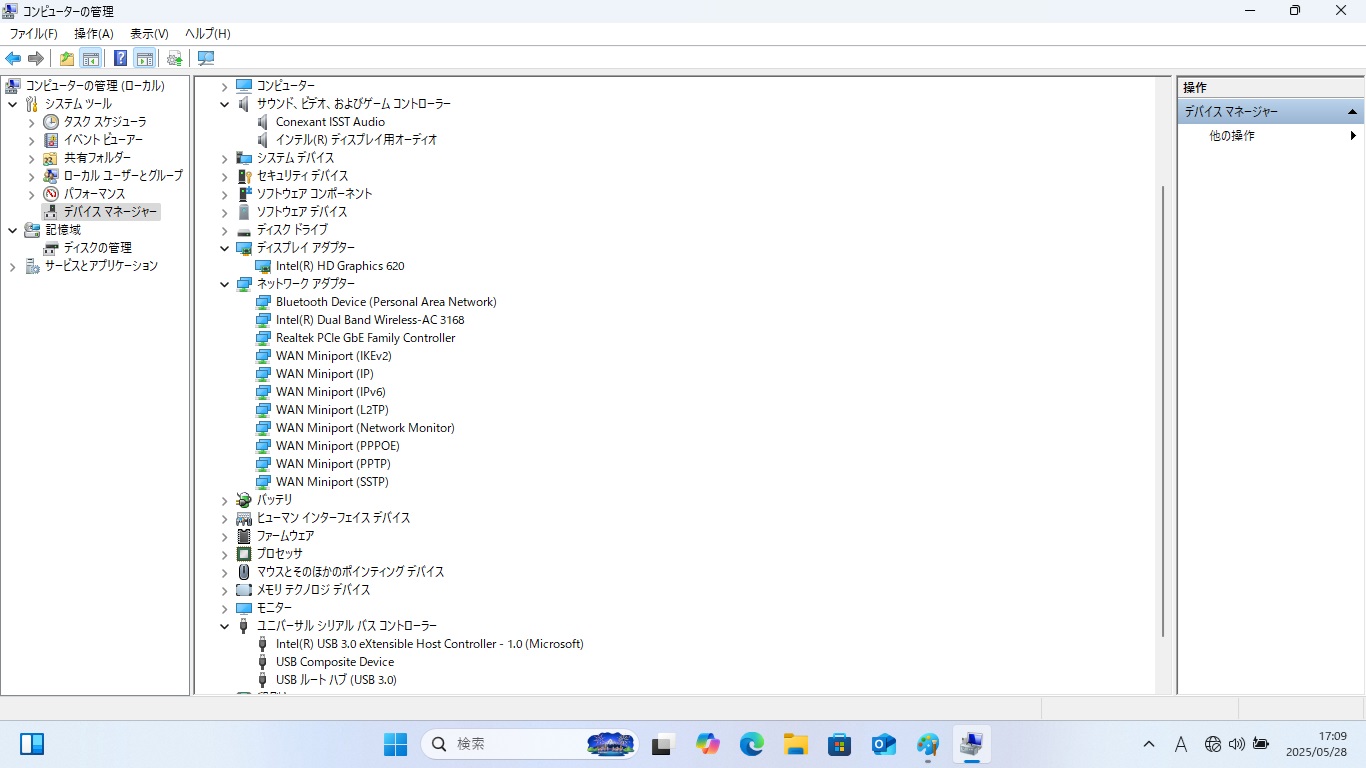Image resolution: width=1366 pixels, height=768 pixels.
Task: Click the blue Back arrow in toolbar
Action: pyautogui.click(x=13, y=58)
